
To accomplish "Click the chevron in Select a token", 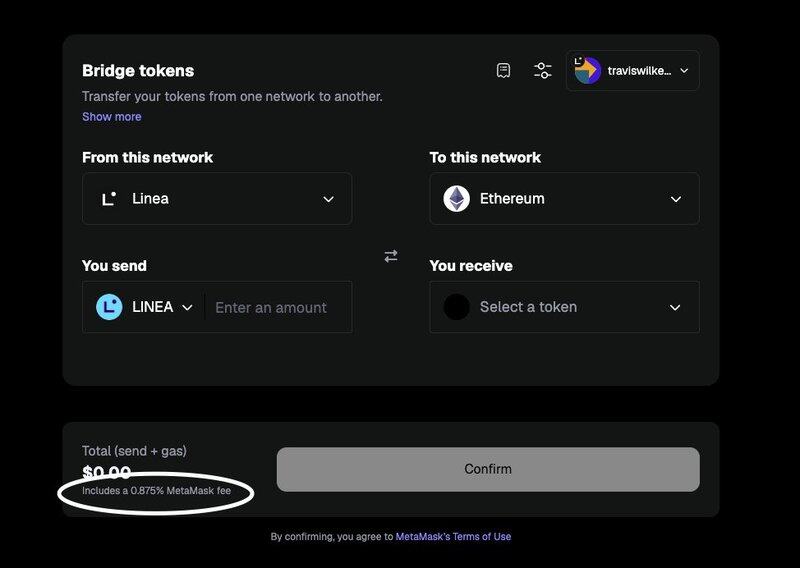I will point(675,307).
